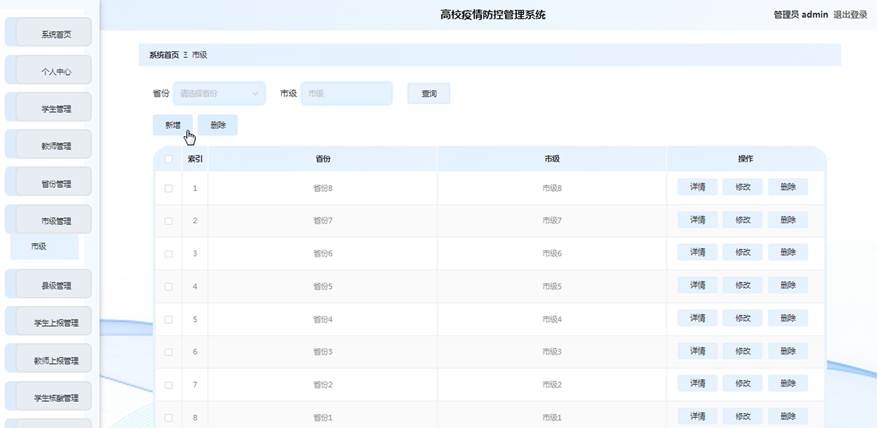Click the 高校疫情防控管理系统 title
The image size is (877, 428).
[x=493, y=15]
